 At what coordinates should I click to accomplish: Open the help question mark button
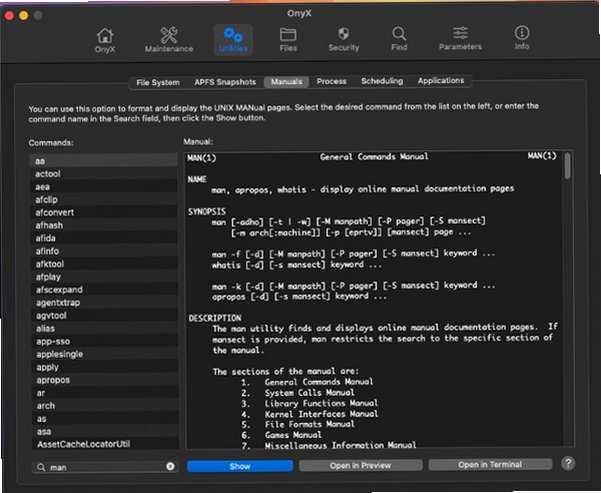pyautogui.click(x=568, y=463)
